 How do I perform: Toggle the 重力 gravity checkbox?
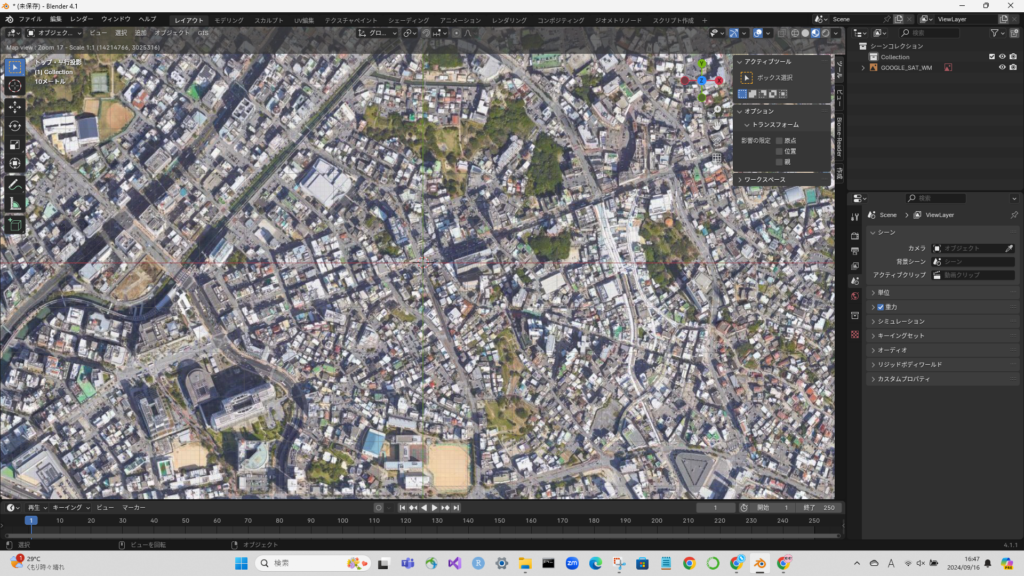(880, 307)
